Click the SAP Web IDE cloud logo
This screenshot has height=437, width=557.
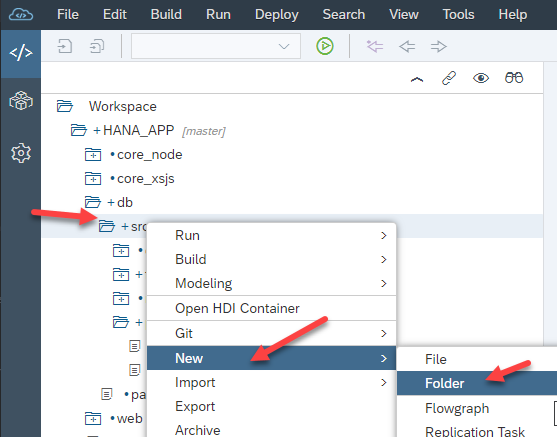click(21, 15)
